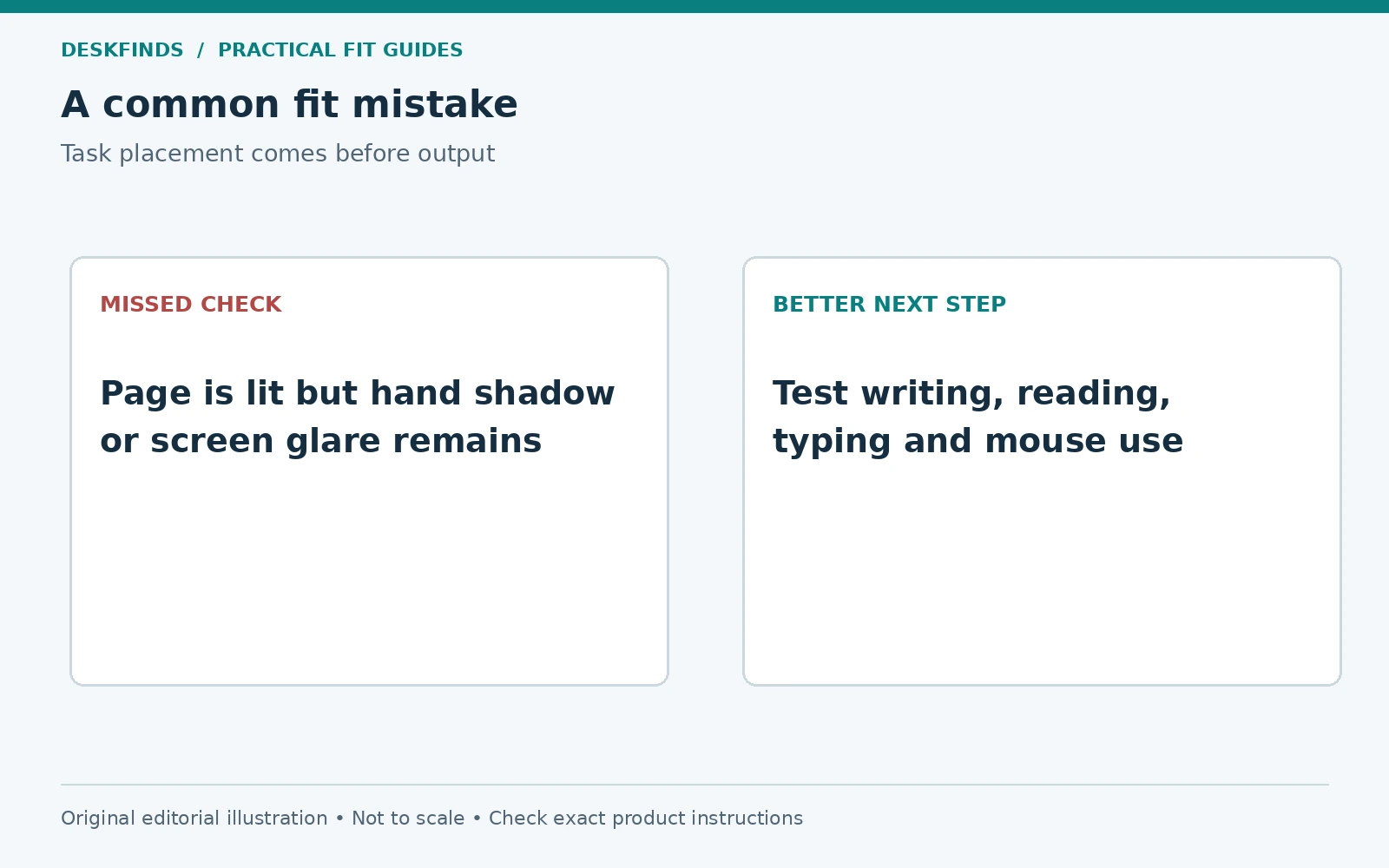Screen dimensions: 1389x868
Task: Select the subtitle 'Task placement comes before output'
Action: click(x=278, y=154)
